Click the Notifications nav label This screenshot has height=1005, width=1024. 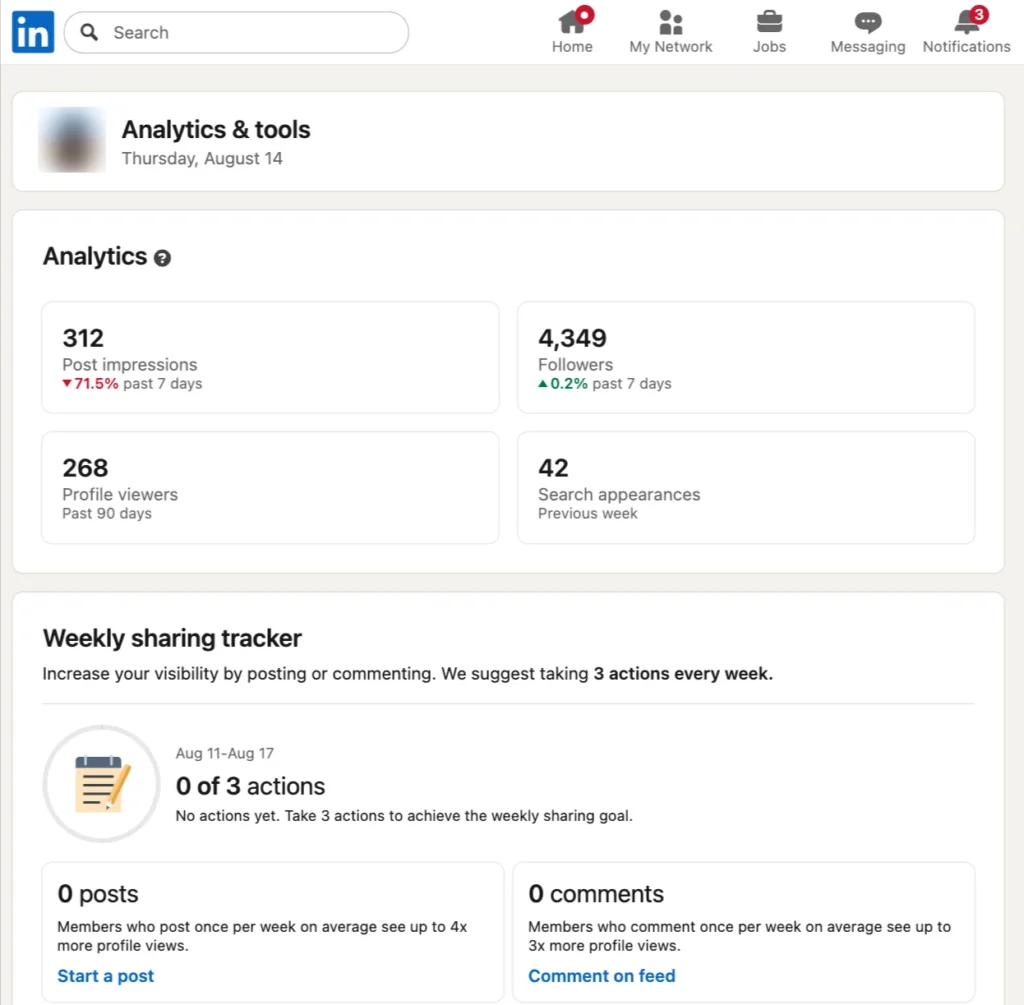click(967, 47)
